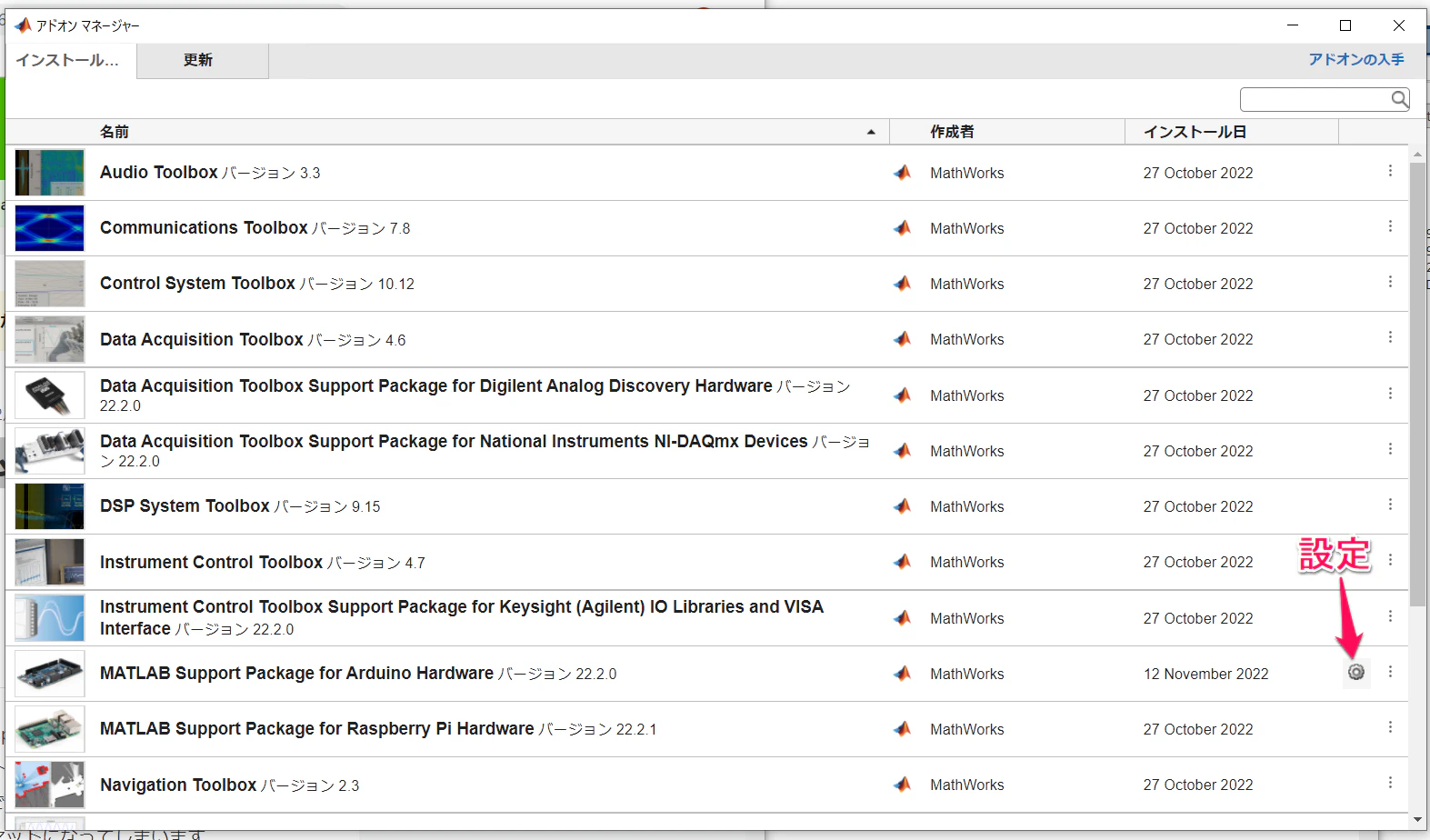
Task: Select the Raspberry Pi board thumbnail
Action: 50,729
